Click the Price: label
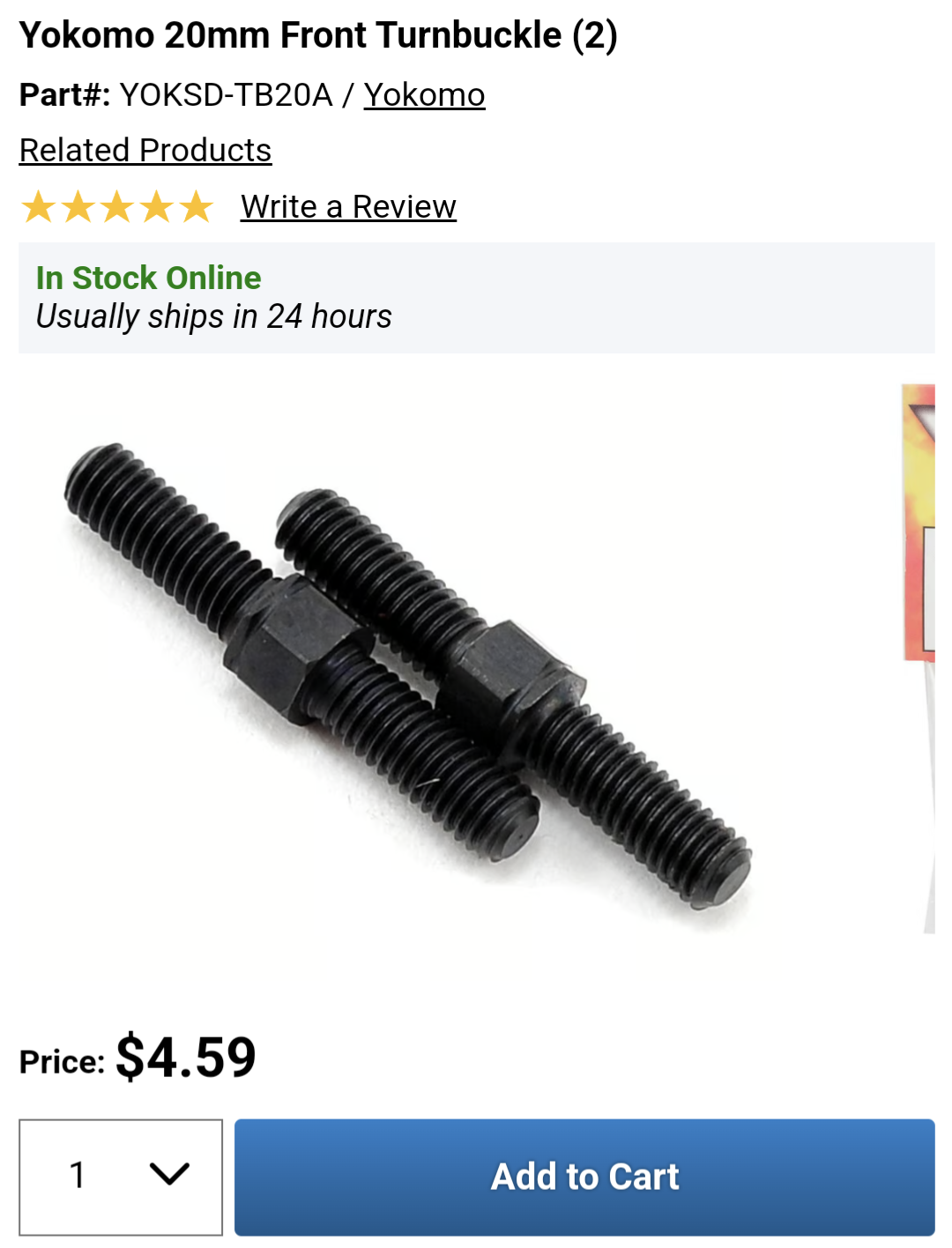Viewport: 952px width, 1248px height. pyautogui.click(x=63, y=1062)
